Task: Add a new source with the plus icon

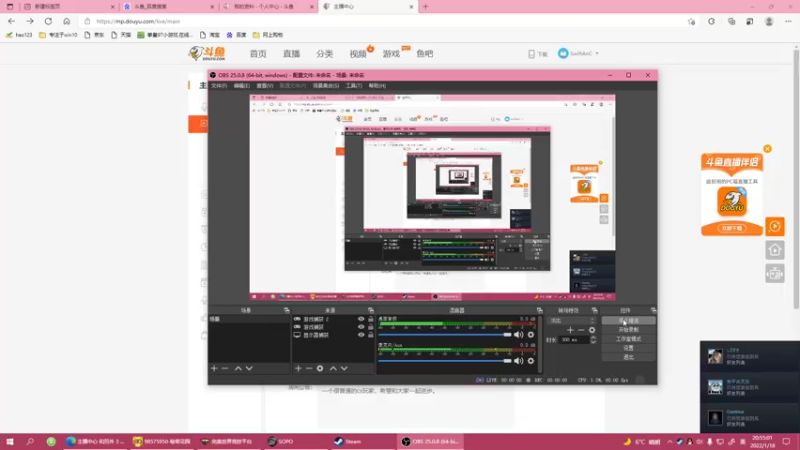Action: click(297, 368)
